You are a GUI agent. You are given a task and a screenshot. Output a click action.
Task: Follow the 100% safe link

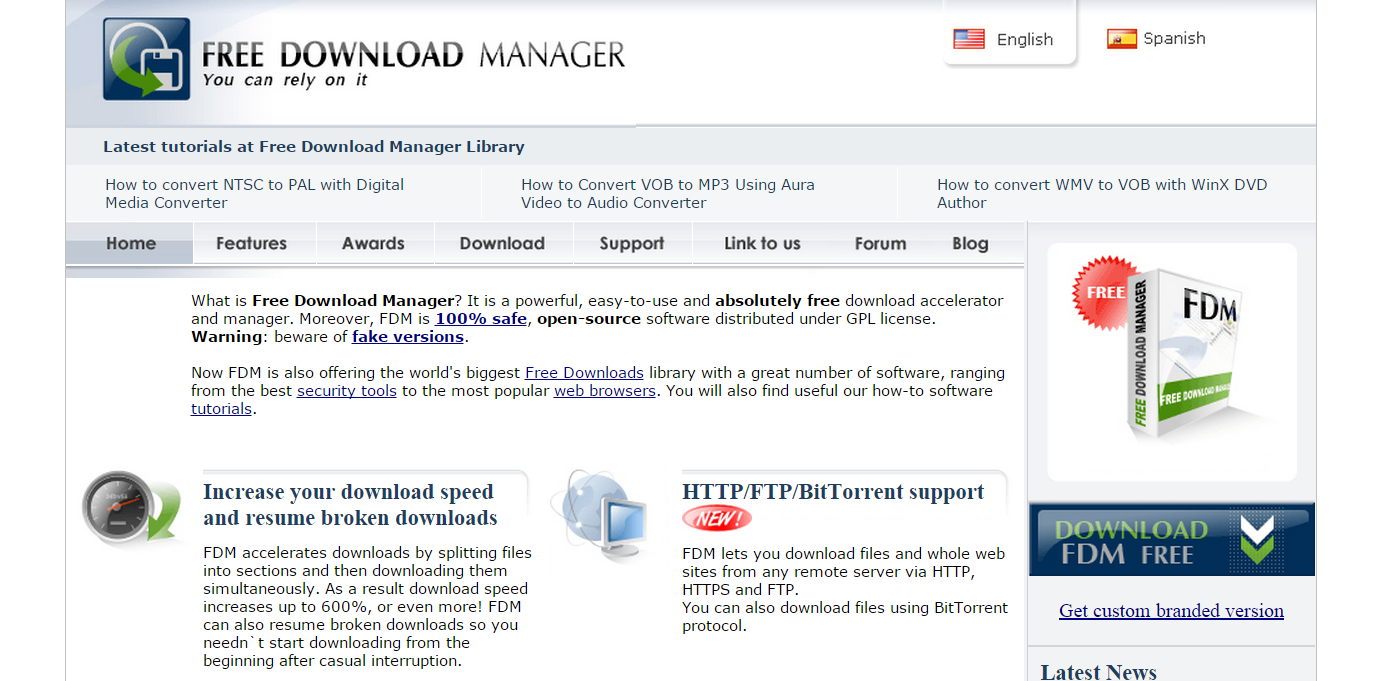(x=483, y=319)
